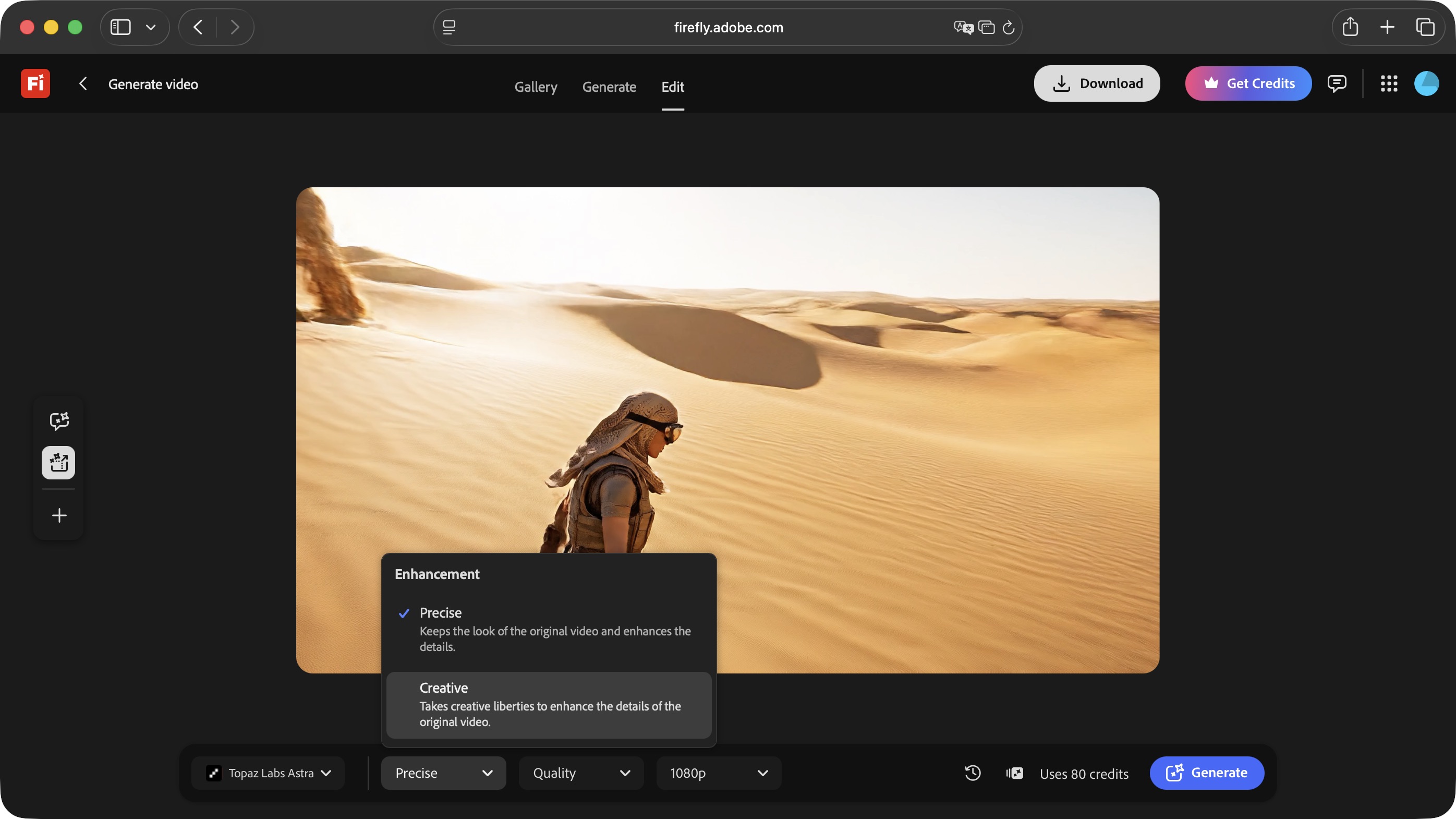1456x819 pixels.
Task: Click the blue Generate button
Action: [x=1206, y=773]
